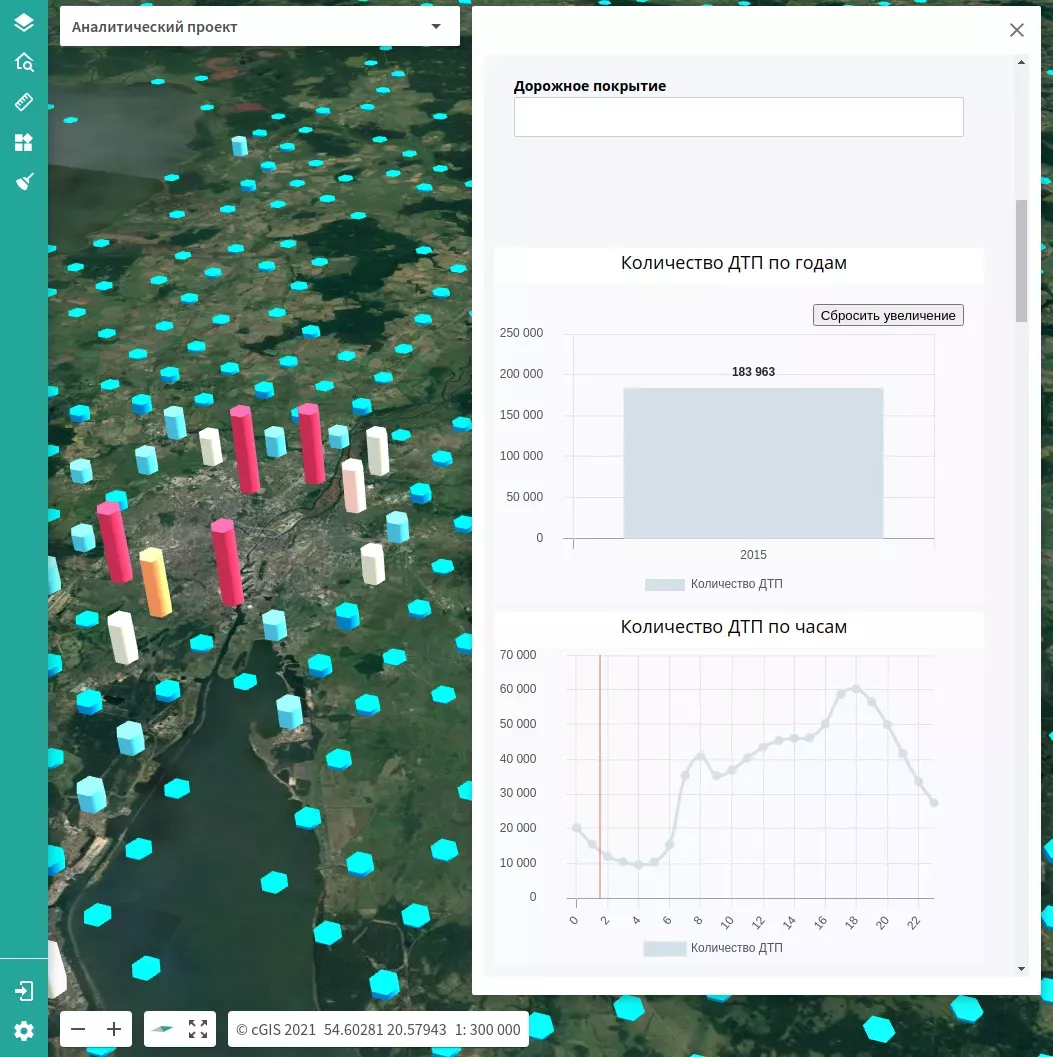The image size is (1053, 1057).
Task: Click the broom clear tool
Action: tap(24, 181)
